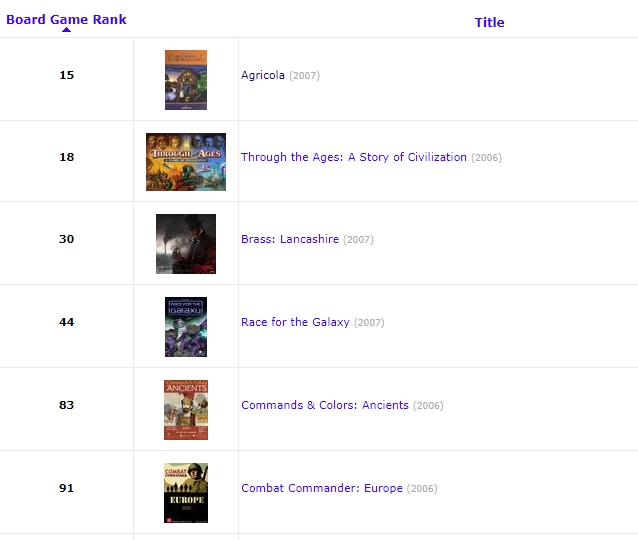Screen dimensions: 638x540
Task: Open Combat Commander: Europe link
Action: 321,488
